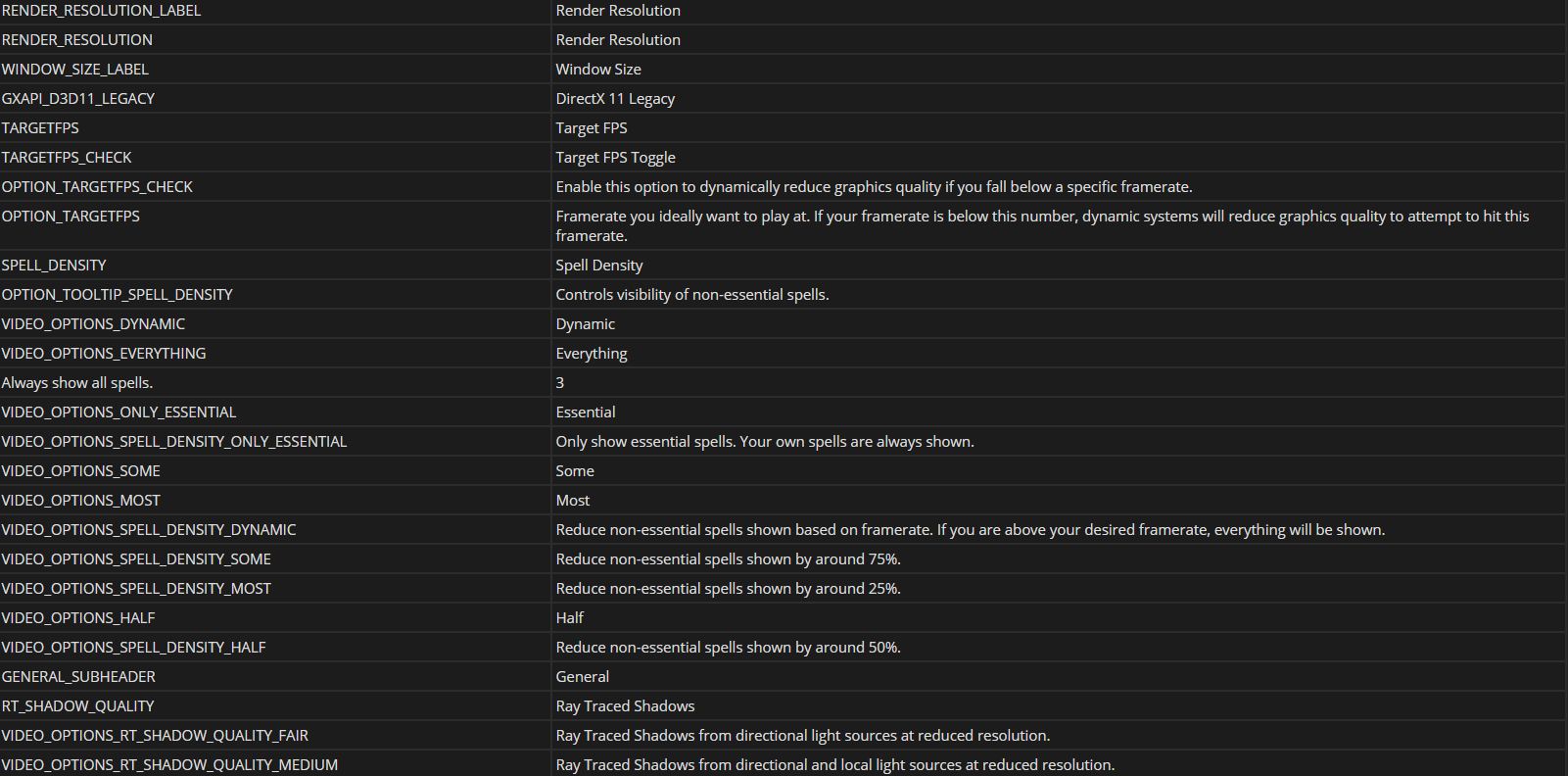Select the WINDOW_SIZE_LABEL key
The height and width of the screenshot is (776, 1568).
point(75,70)
